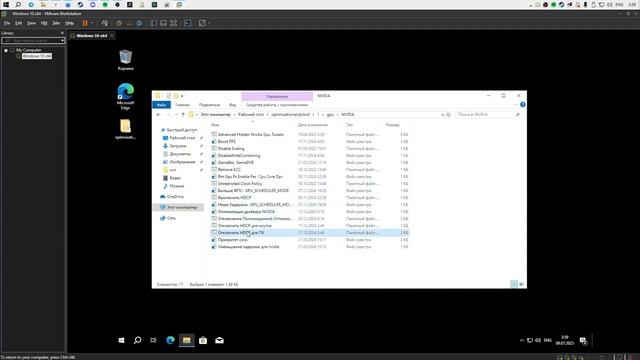
Task: Switch to console view icon in VMware toolbar
Action: [188, 23]
